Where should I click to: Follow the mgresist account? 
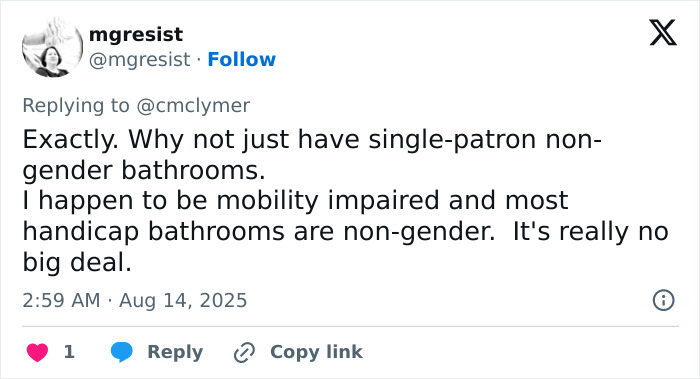[x=242, y=59]
